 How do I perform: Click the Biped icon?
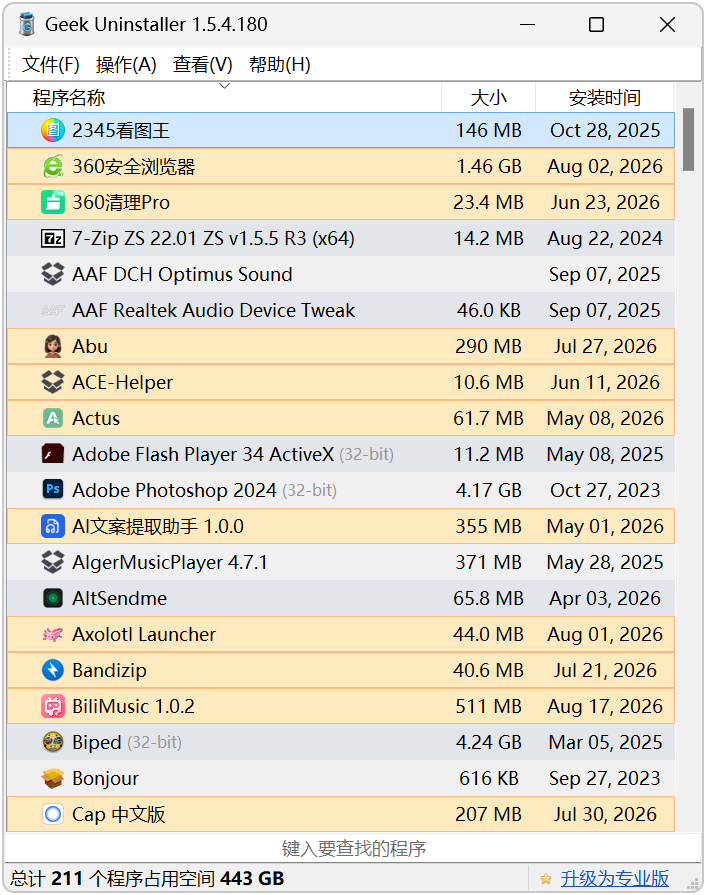point(53,741)
